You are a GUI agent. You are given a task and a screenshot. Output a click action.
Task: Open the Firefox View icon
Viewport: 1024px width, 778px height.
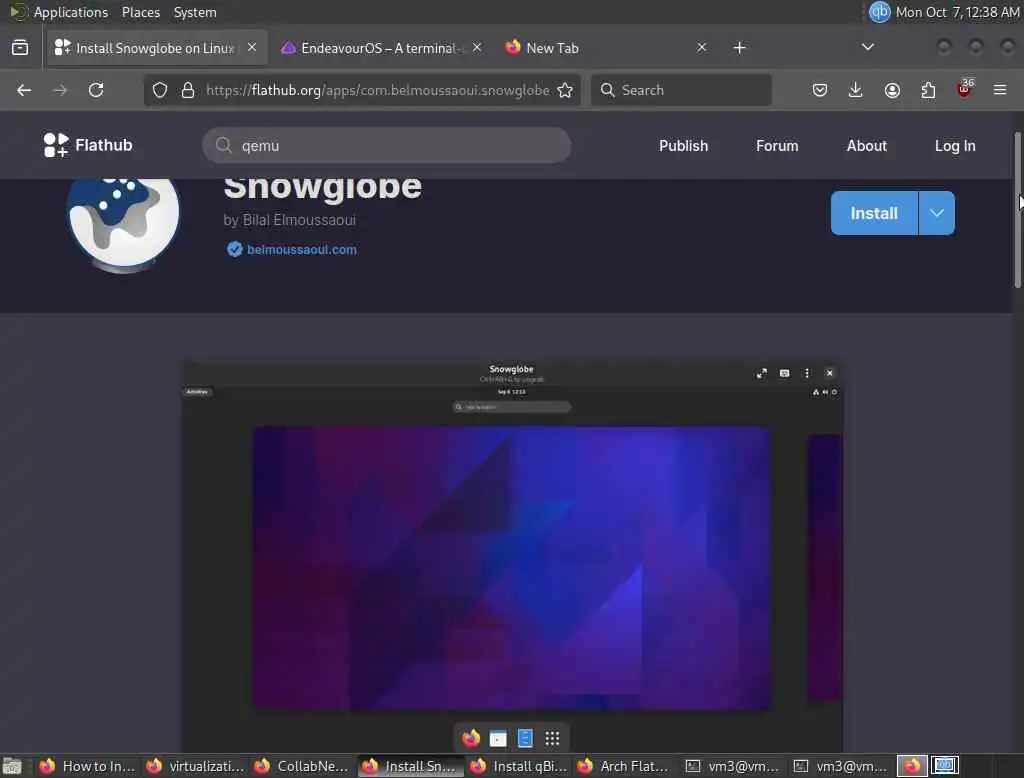click(x=20, y=48)
